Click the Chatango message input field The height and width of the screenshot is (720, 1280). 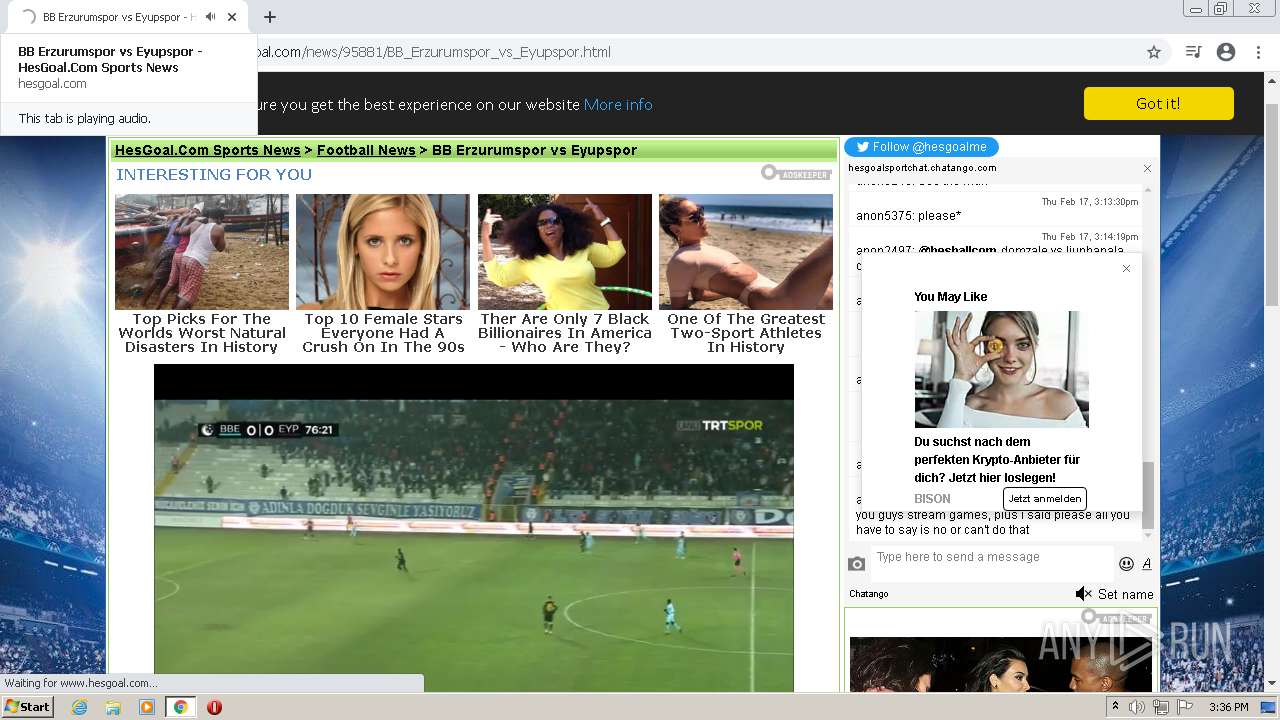point(992,563)
